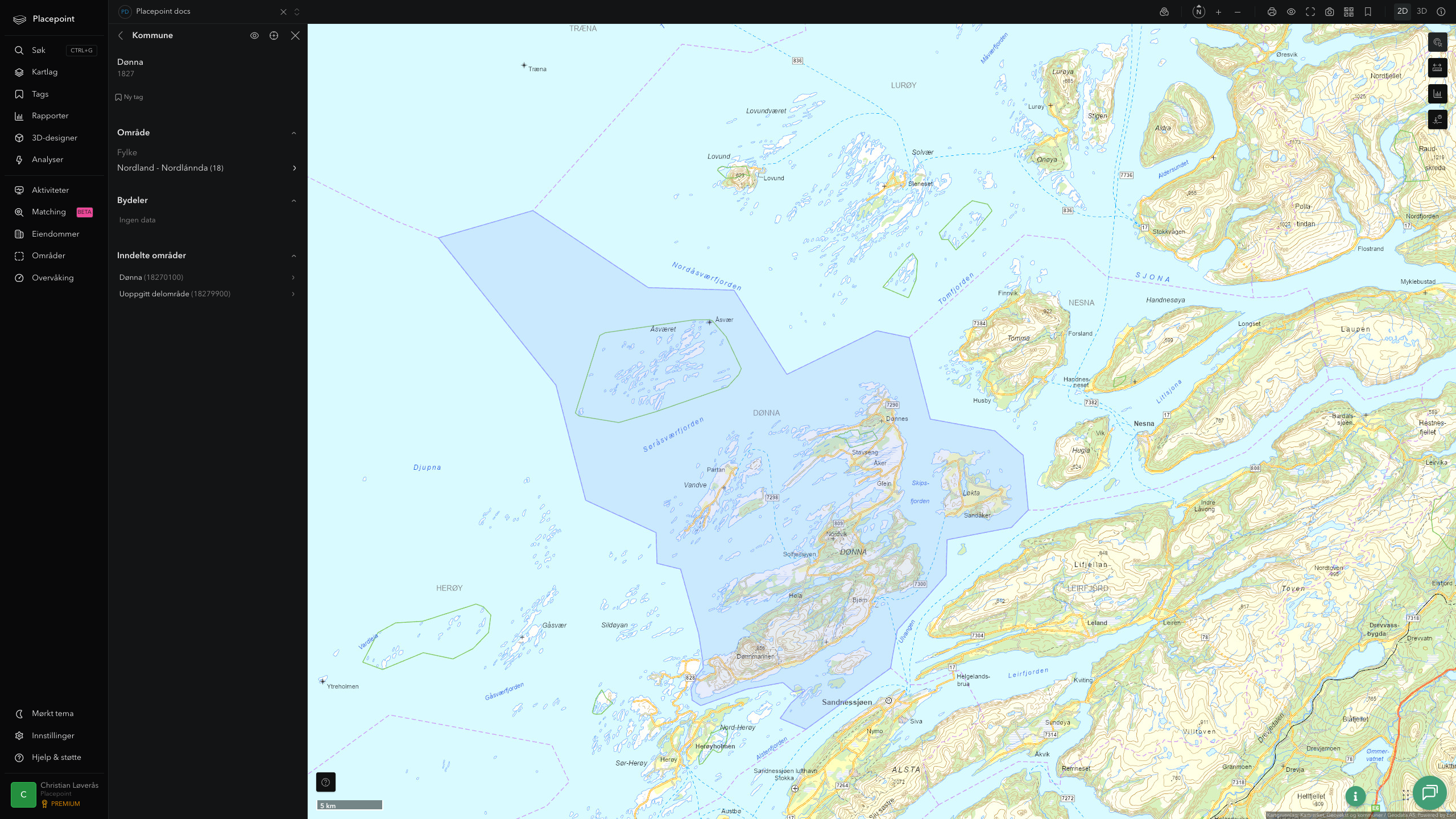This screenshot has width=1456, height=819.
Task: Open Hjelp & støtte
Action: click(54, 758)
